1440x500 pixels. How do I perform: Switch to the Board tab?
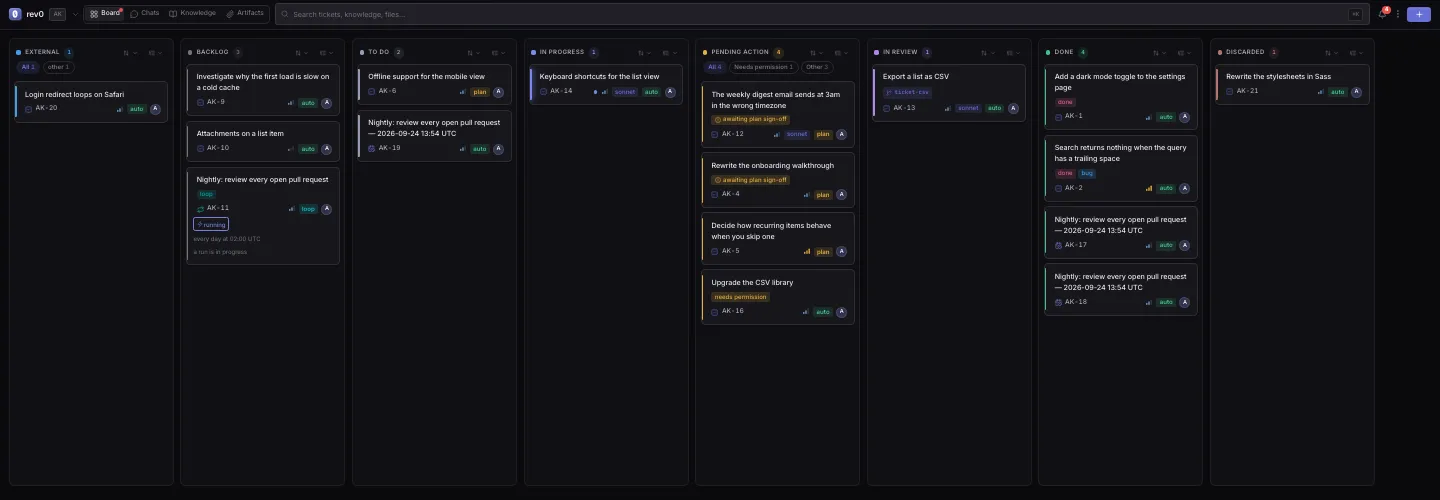tap(105, 14)
